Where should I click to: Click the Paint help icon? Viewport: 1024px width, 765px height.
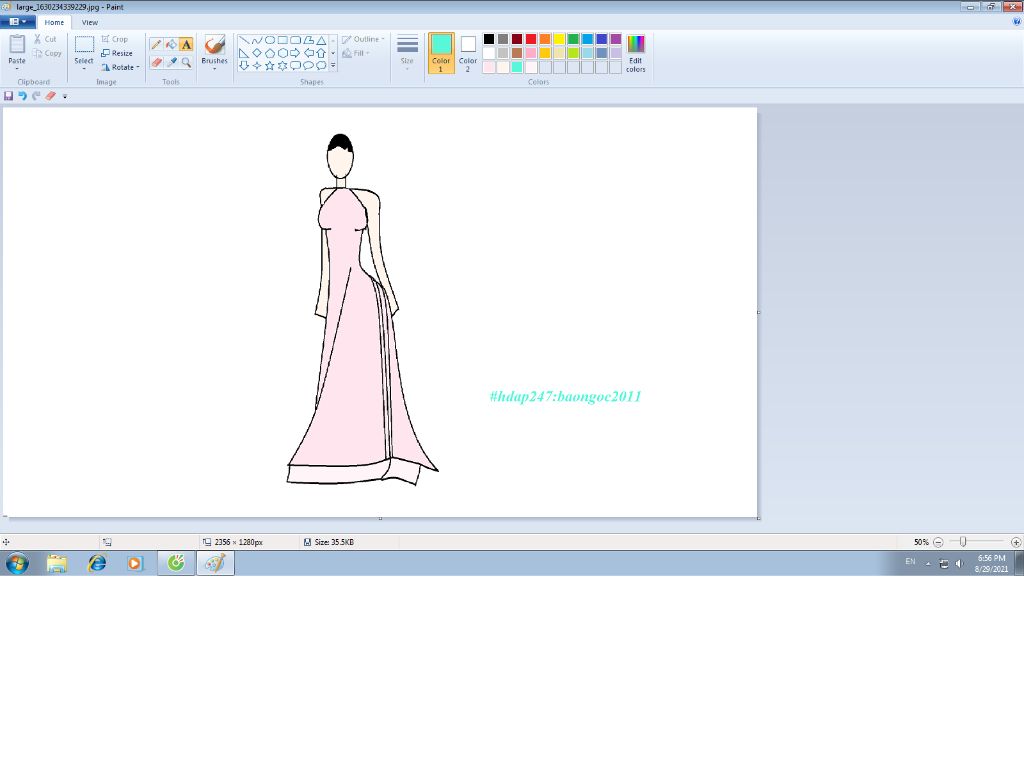coord(1016,22)
